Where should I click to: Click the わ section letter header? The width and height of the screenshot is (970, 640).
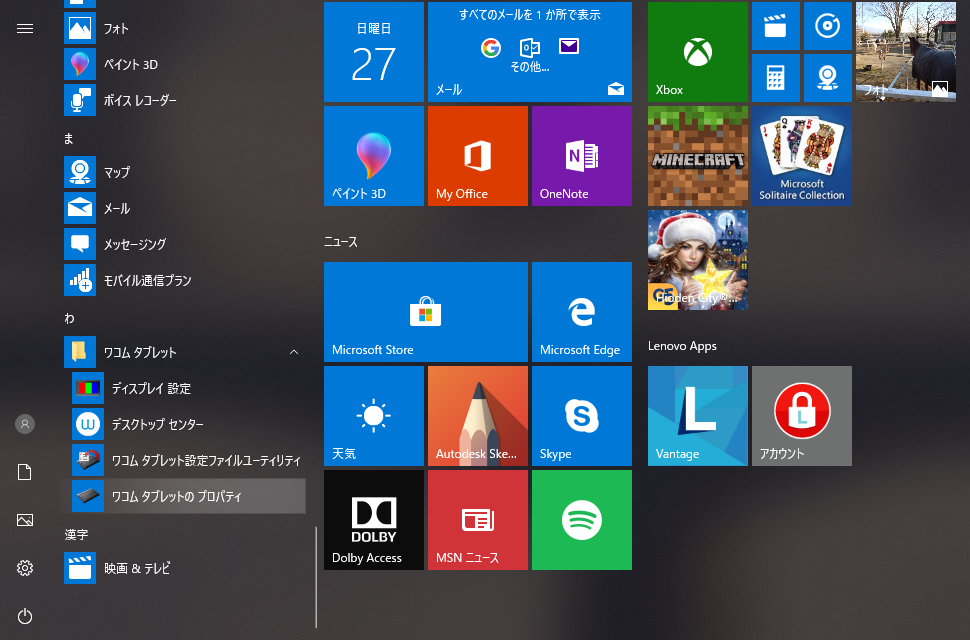coord(69,318)
